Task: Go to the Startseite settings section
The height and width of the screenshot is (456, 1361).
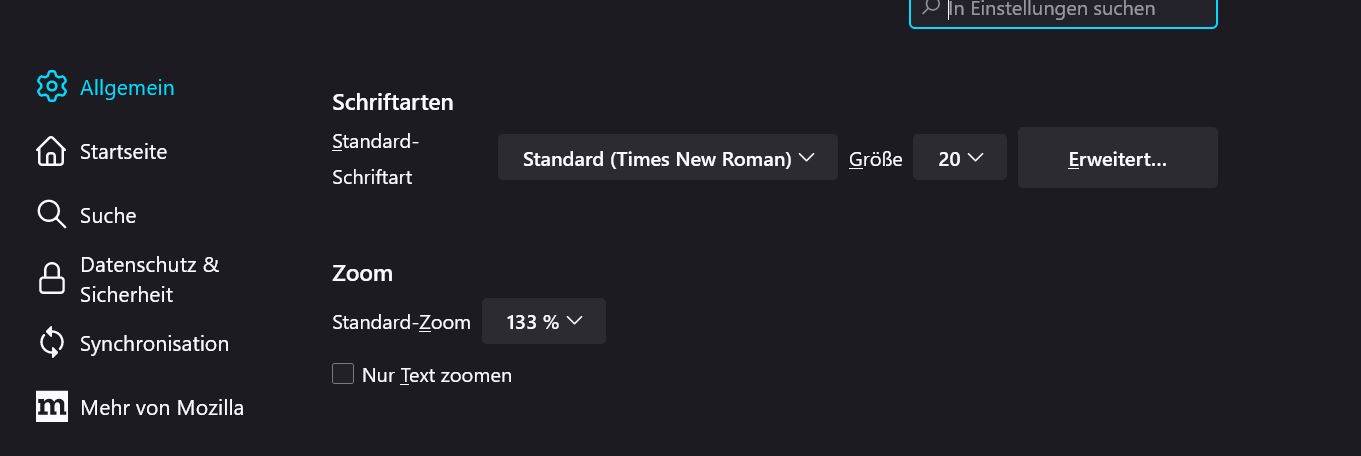Action: (123, 152)
